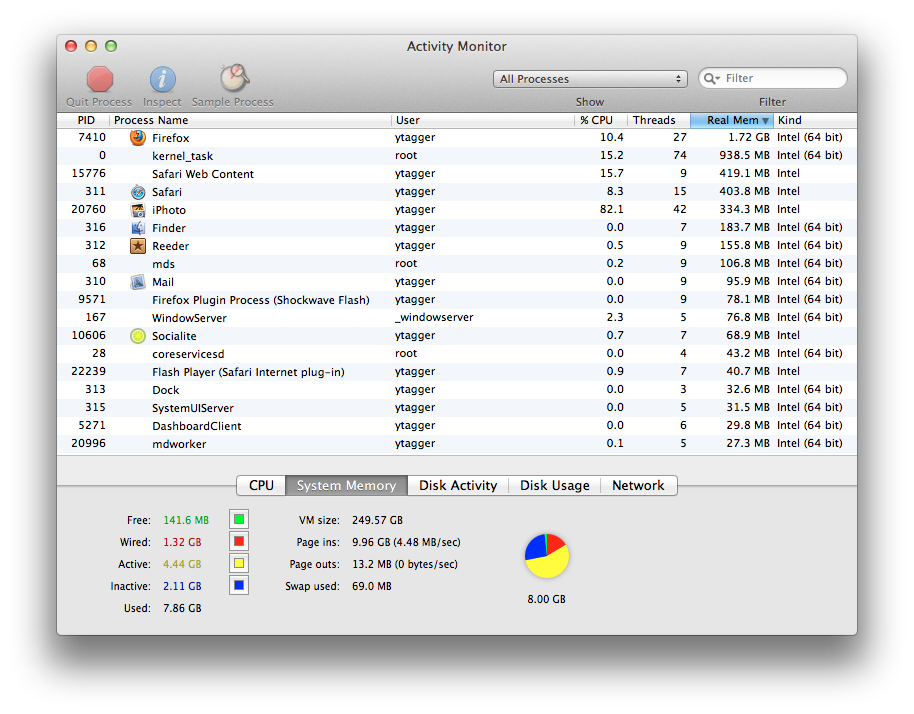Click into the Filter search field

click(x=773, y=79)
